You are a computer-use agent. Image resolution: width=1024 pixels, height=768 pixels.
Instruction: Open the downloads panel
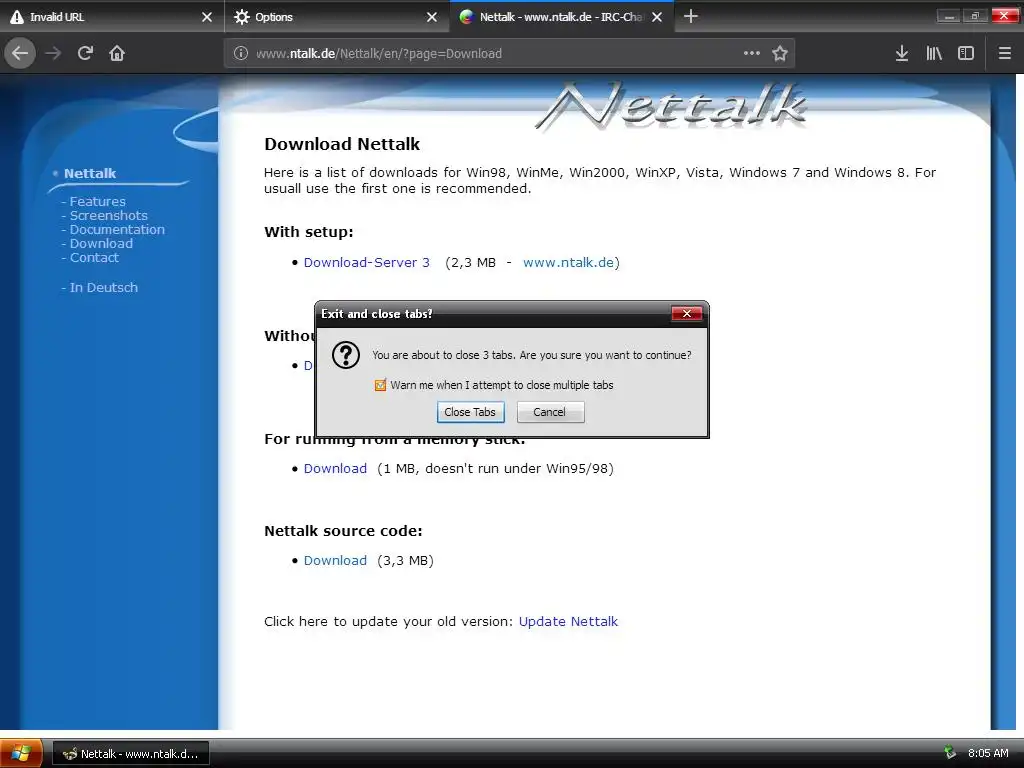pyautogui.click(x=902, y=53)
